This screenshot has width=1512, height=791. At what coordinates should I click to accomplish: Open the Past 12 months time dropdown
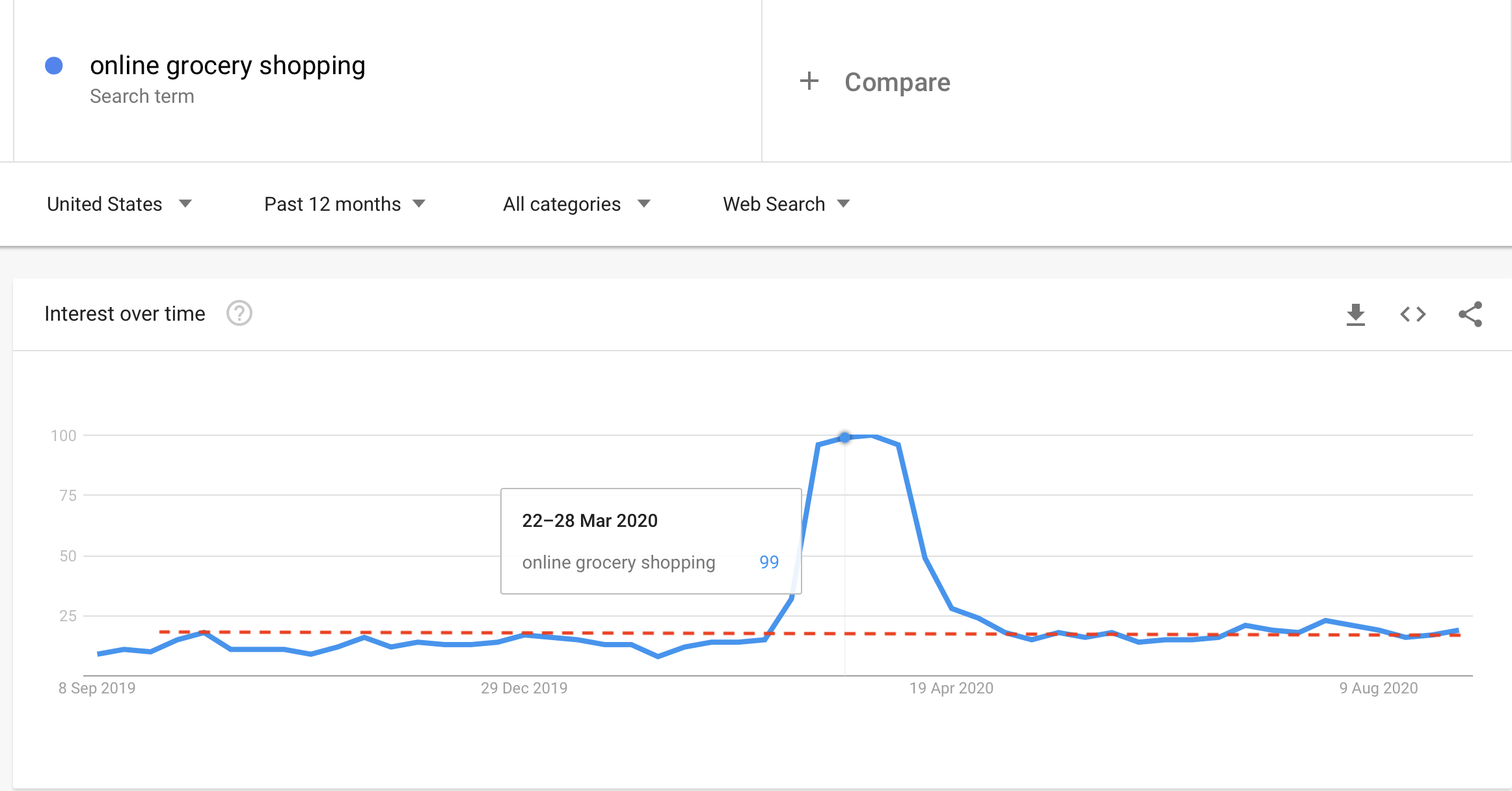(345, 204)
